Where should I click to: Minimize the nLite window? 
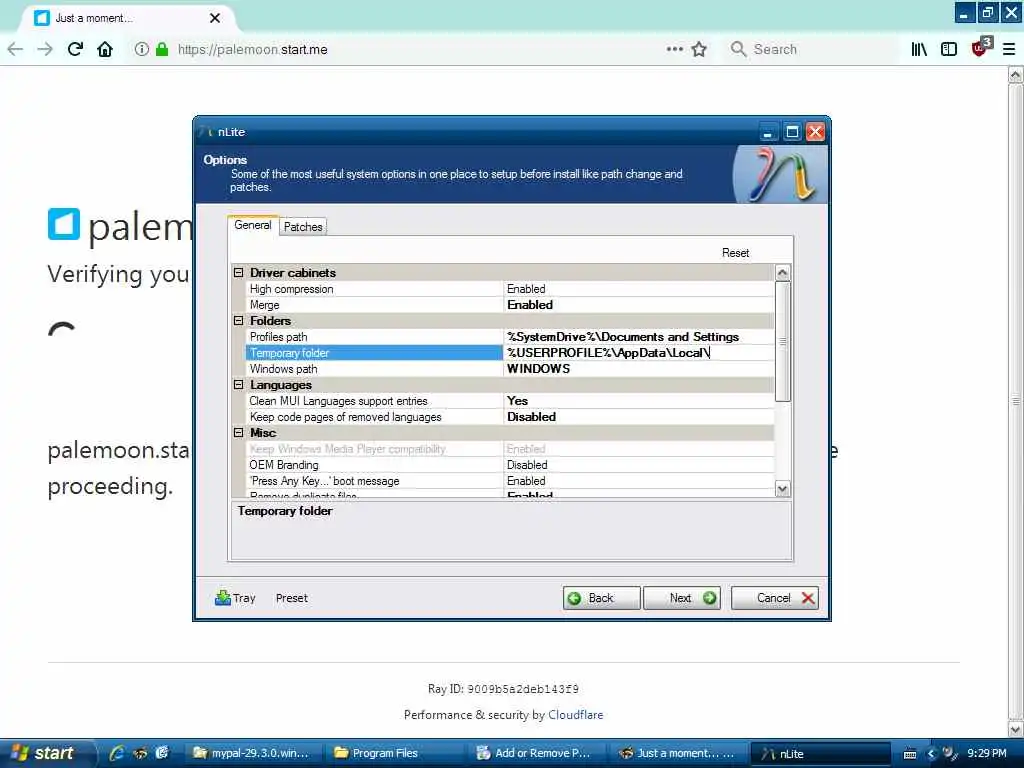(768, 133)
